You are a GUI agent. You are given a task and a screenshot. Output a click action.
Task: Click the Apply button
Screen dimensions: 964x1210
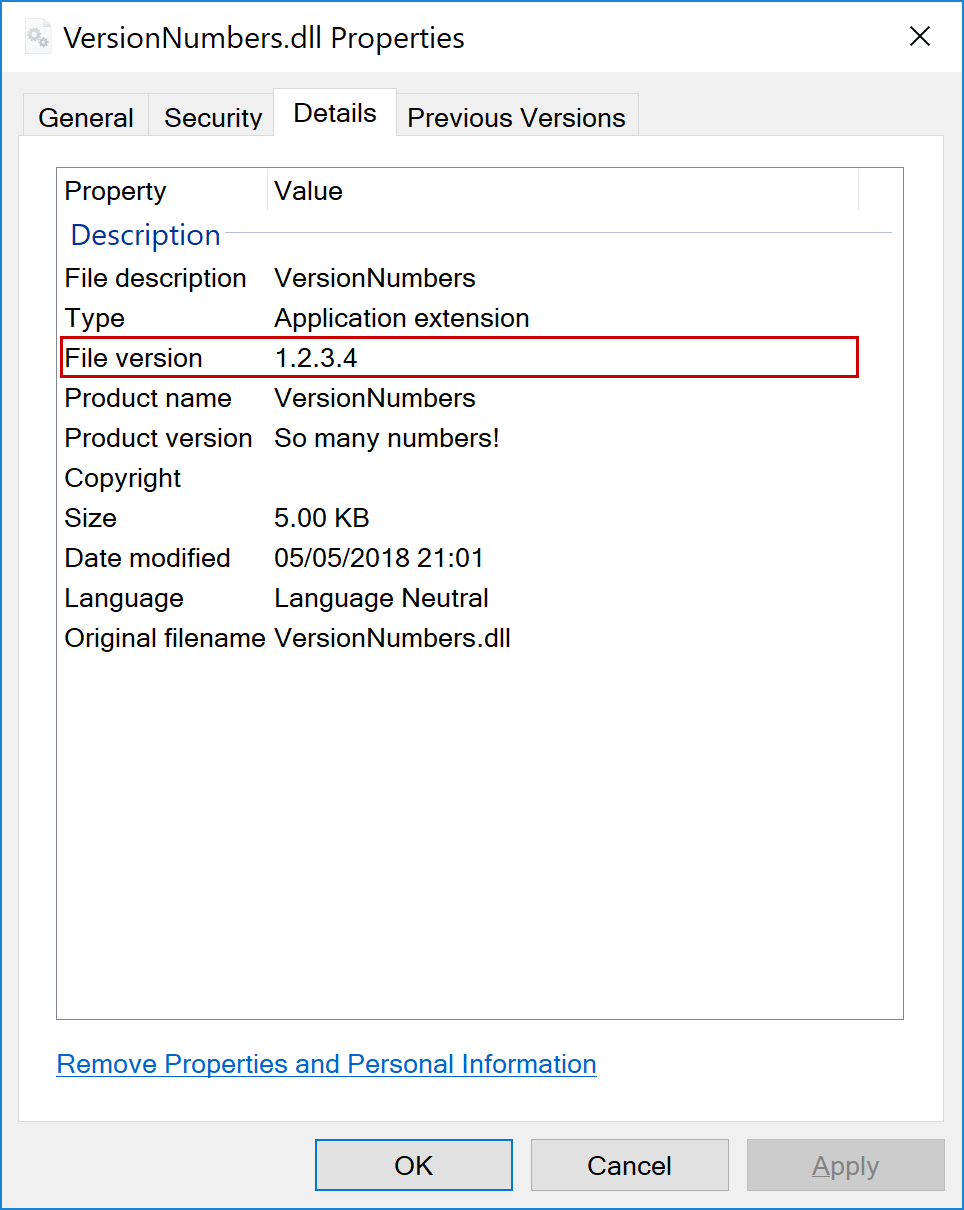click(846, 1165)
